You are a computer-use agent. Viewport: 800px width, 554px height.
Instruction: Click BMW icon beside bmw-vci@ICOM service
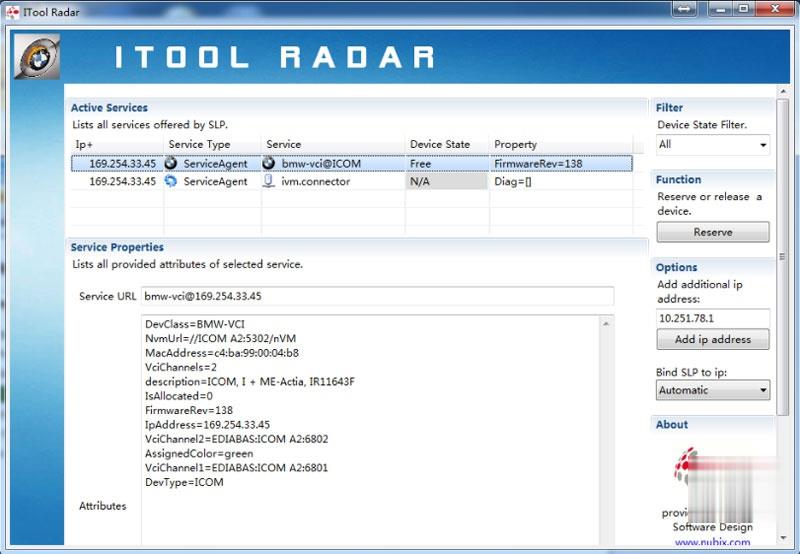[x=268, y=163]
